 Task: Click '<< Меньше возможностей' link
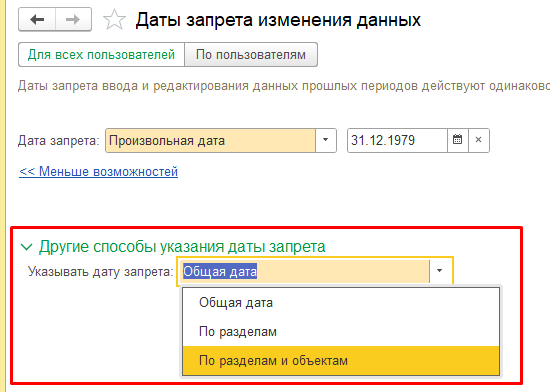tap(99, 172)
